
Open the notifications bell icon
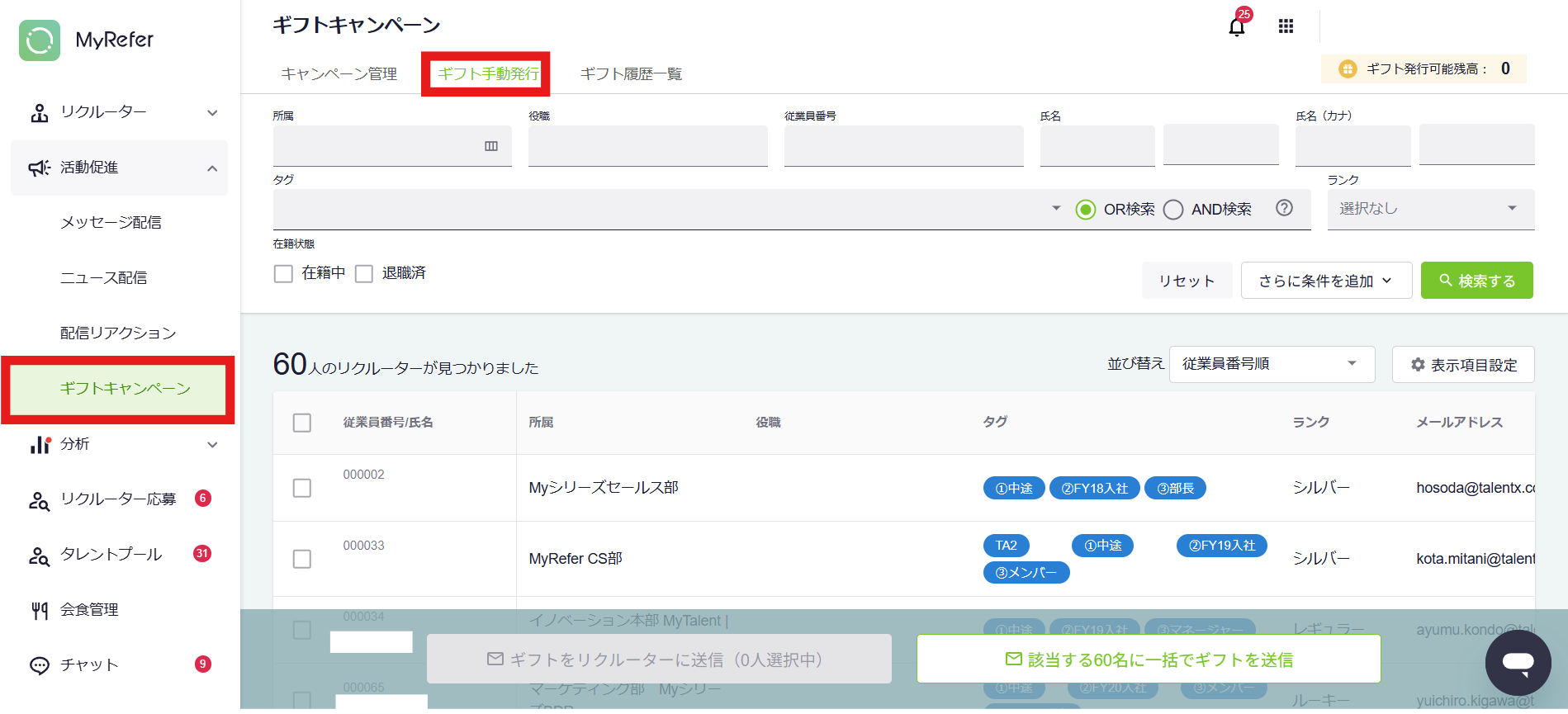coord(1236,27)
